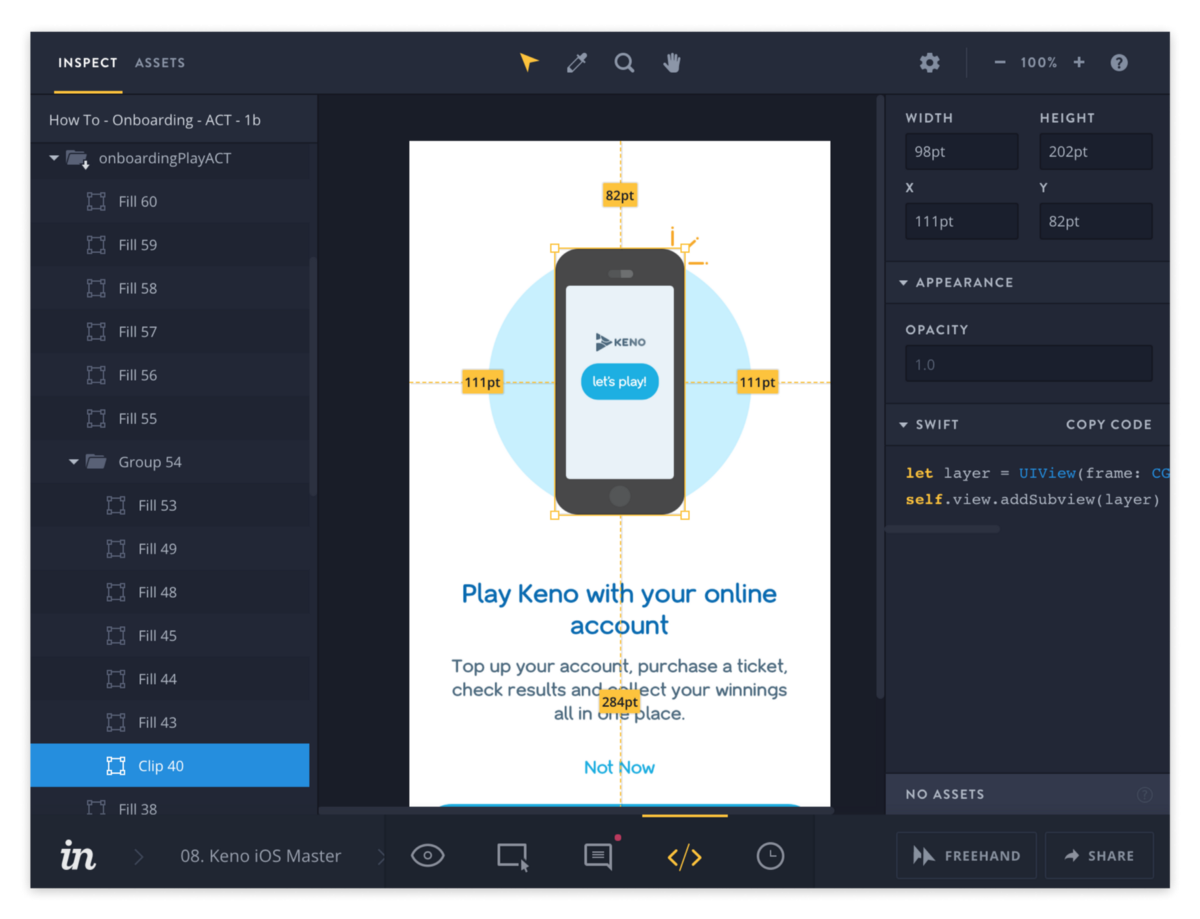The width and height of the screenshot is (1200, 919).
Task: Collapse the Swift code section
Action: click(904, 425)
